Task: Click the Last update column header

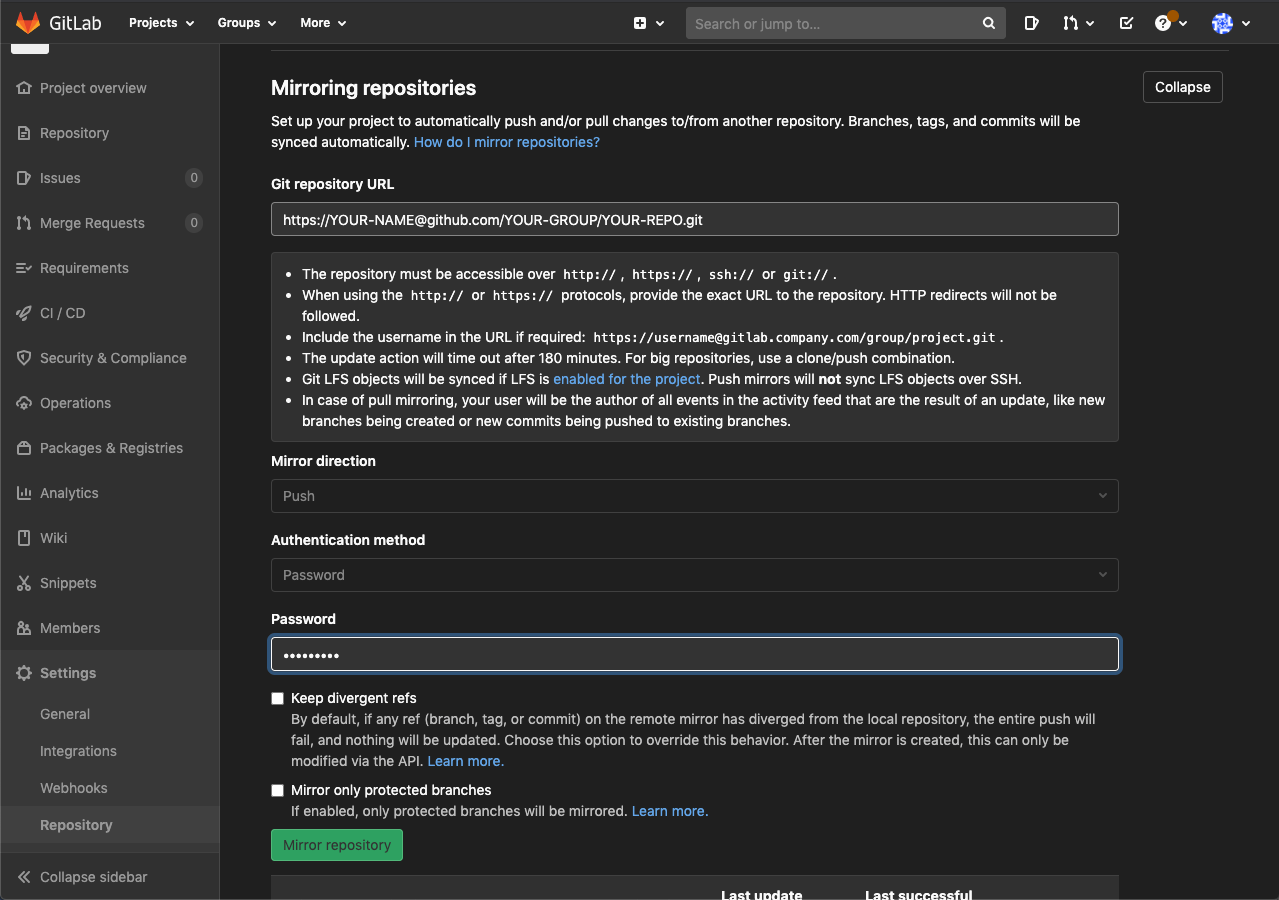Action: (x=761, y=894)
